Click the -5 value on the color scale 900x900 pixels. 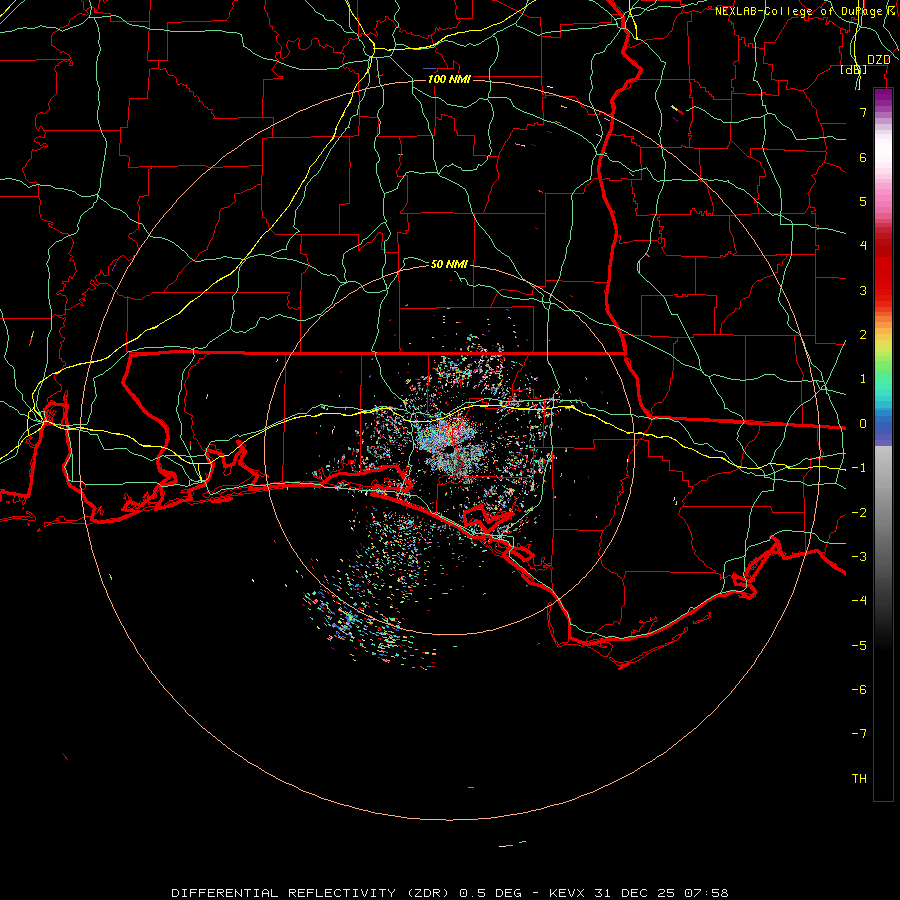pos(859,646)
